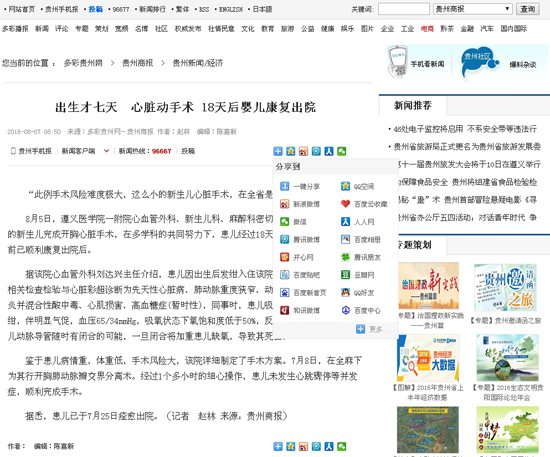Click the 关键词 search input field

[404, 9]
